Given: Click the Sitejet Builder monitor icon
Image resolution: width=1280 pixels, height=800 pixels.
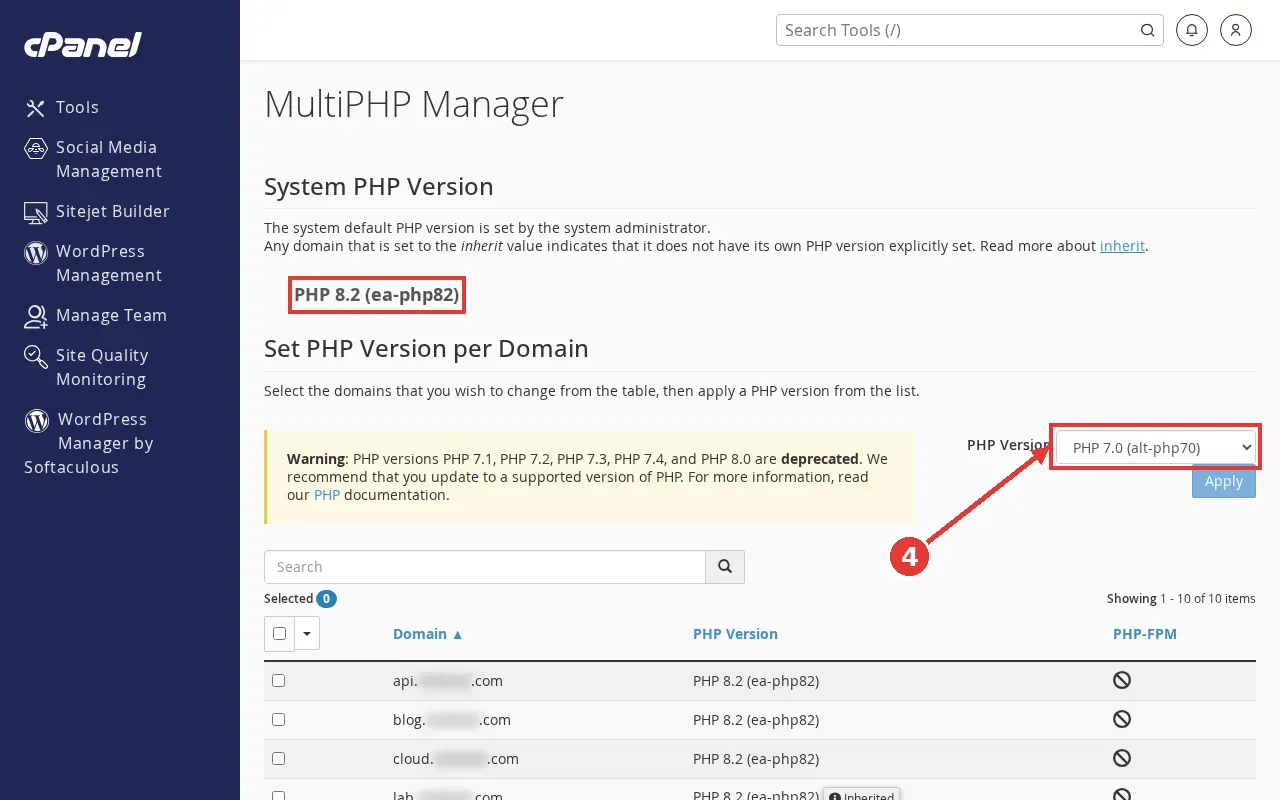Looking at the screenshot, I should click(36, 212).
